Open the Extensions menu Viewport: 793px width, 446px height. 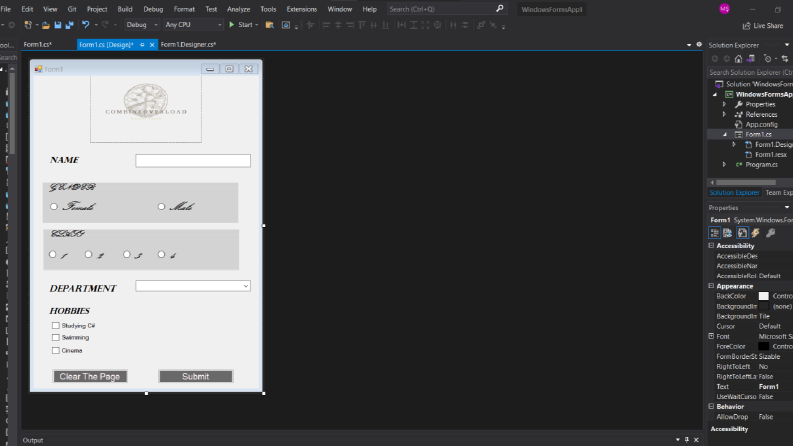[x=302, y=9]
